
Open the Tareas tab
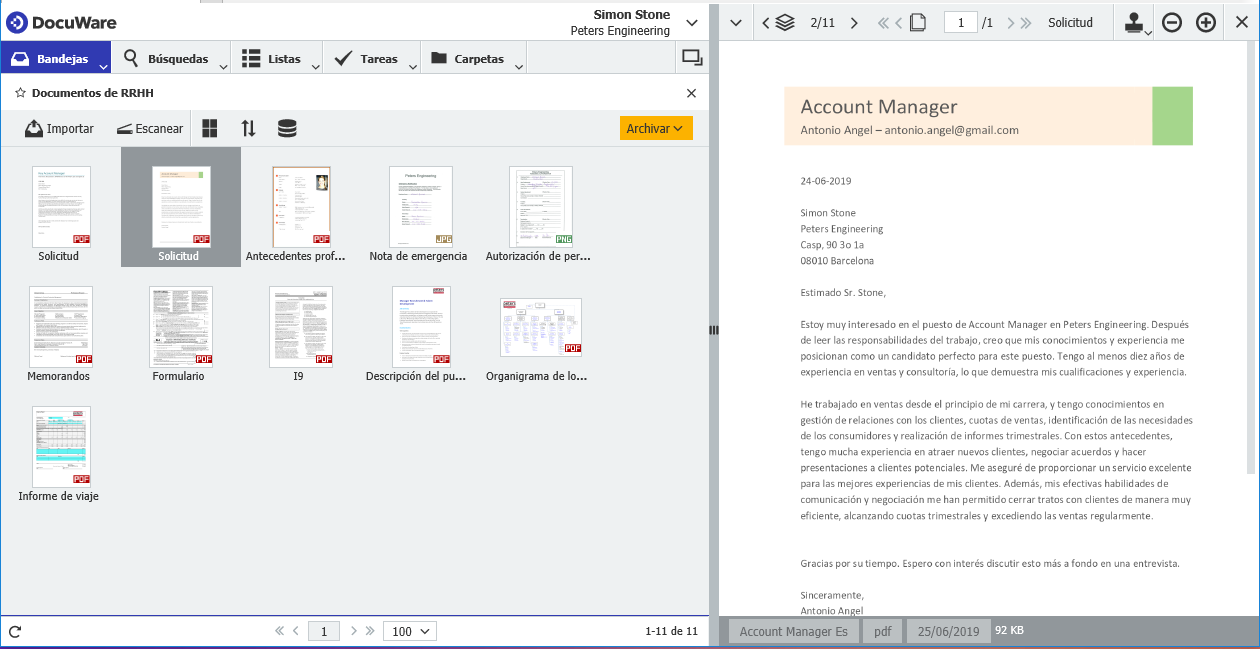[371, 57]
